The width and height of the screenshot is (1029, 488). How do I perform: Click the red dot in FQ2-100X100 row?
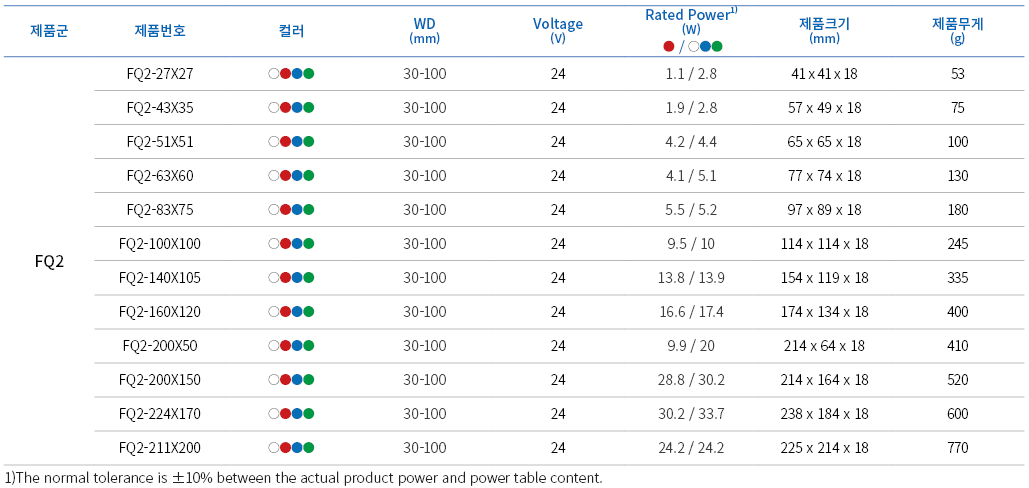coord(285,243)
